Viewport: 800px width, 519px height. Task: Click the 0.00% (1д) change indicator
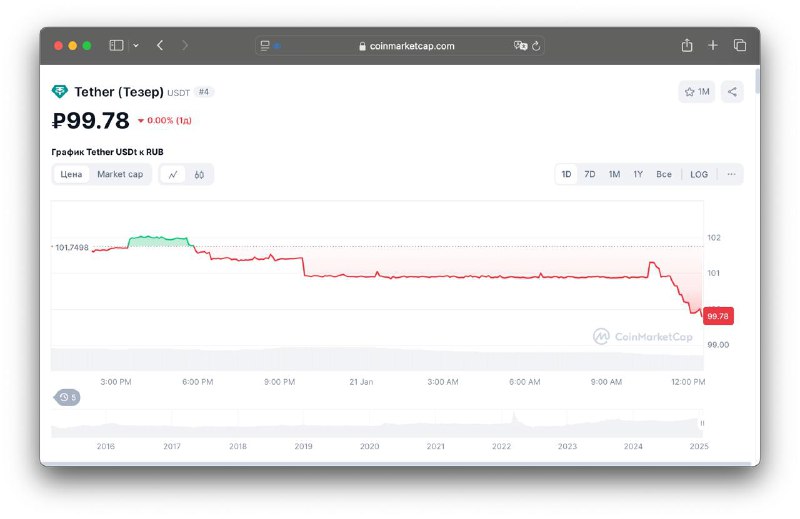[x=164, y=120]
